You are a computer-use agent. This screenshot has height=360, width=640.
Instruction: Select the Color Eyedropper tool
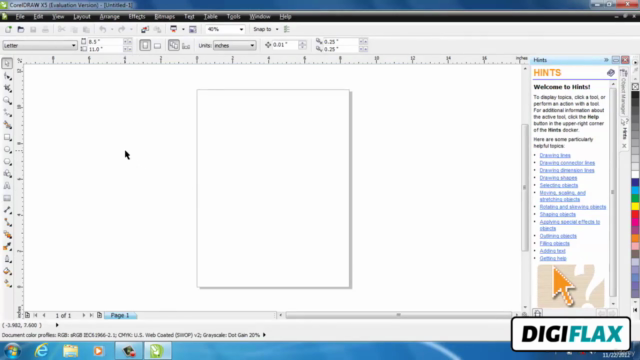pos(7,247)
